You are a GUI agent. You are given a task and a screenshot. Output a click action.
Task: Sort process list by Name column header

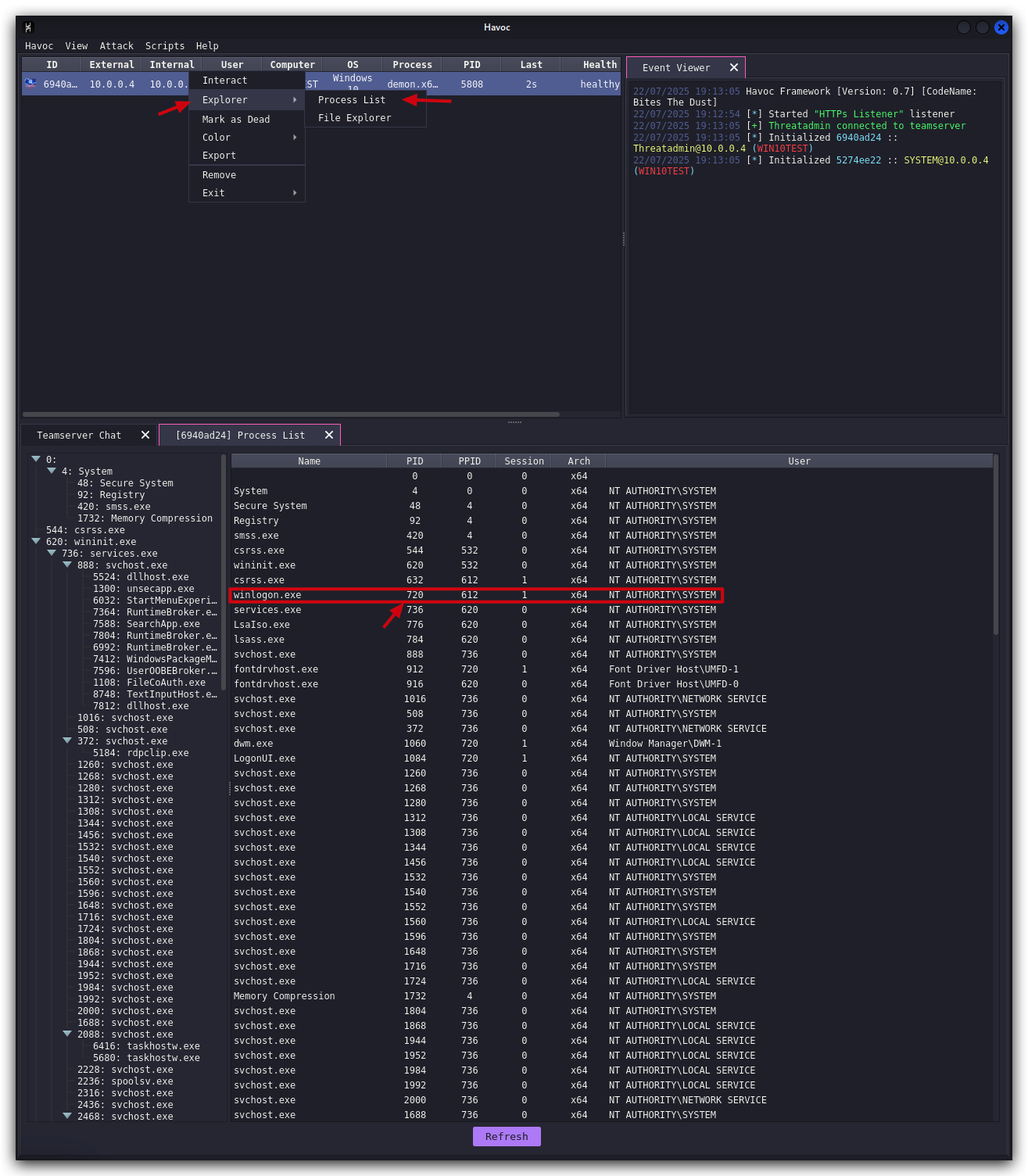(309, 461)
